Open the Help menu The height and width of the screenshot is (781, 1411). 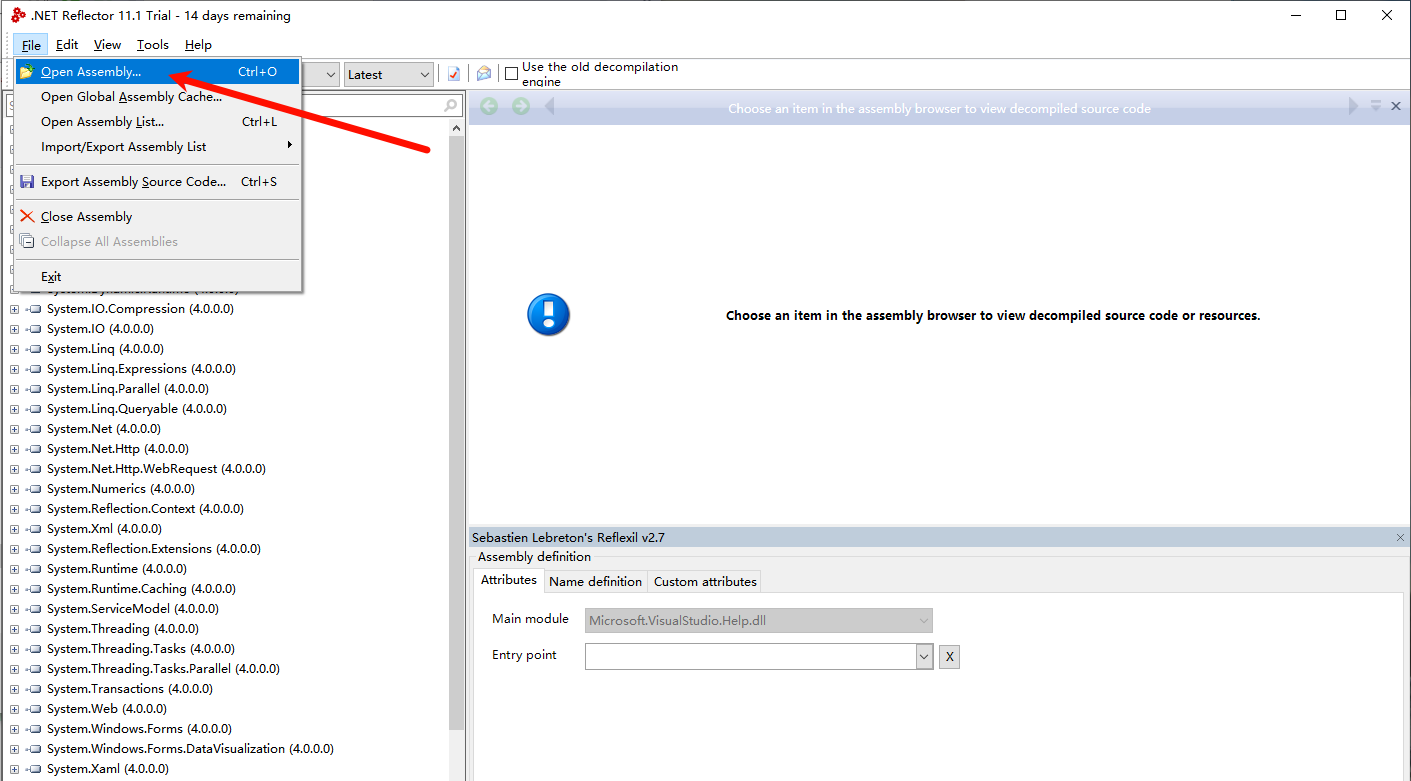point(198,45)
